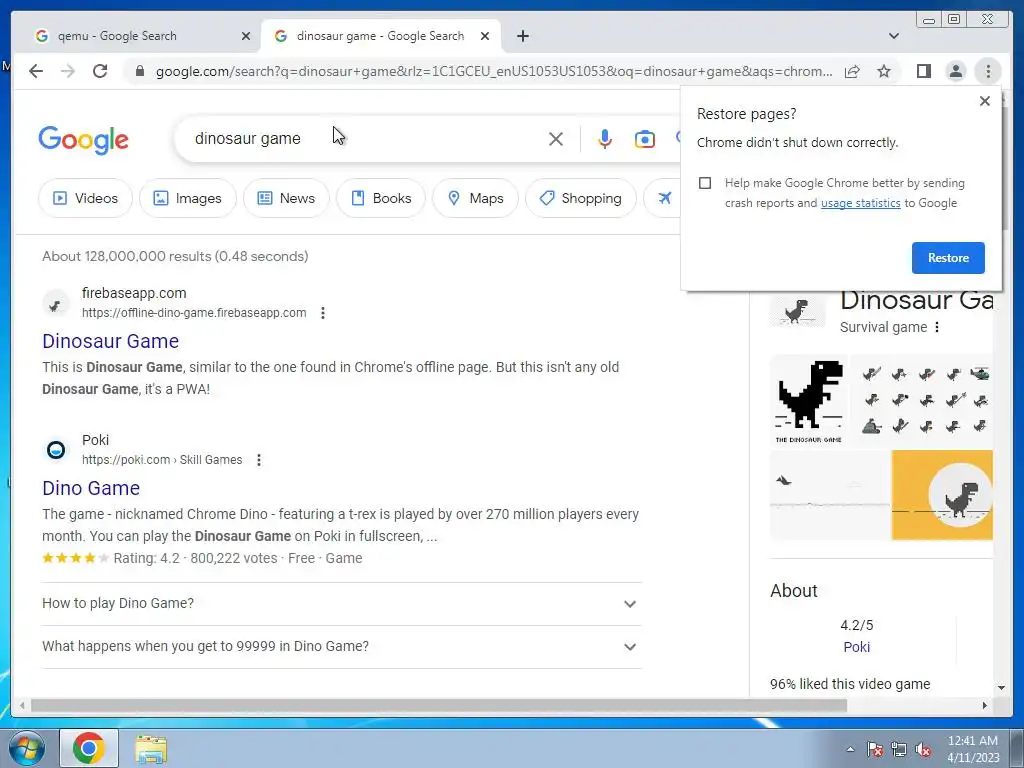The width and height of the screenshot is (1024, 768).
Task: Share this page using the share icon
Action: [852, 71]
